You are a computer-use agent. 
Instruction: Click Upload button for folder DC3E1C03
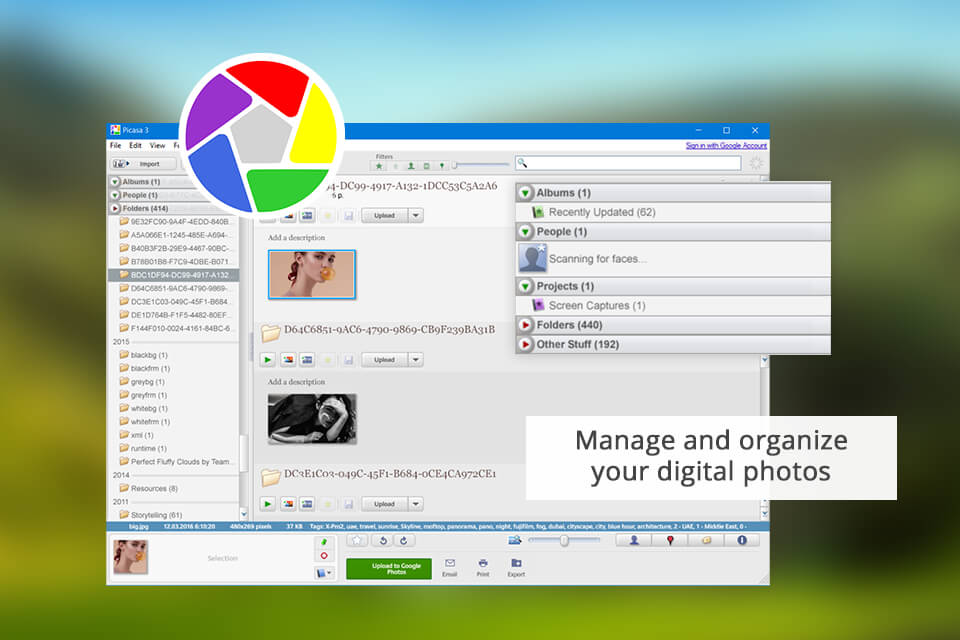[x=384, y=504]
